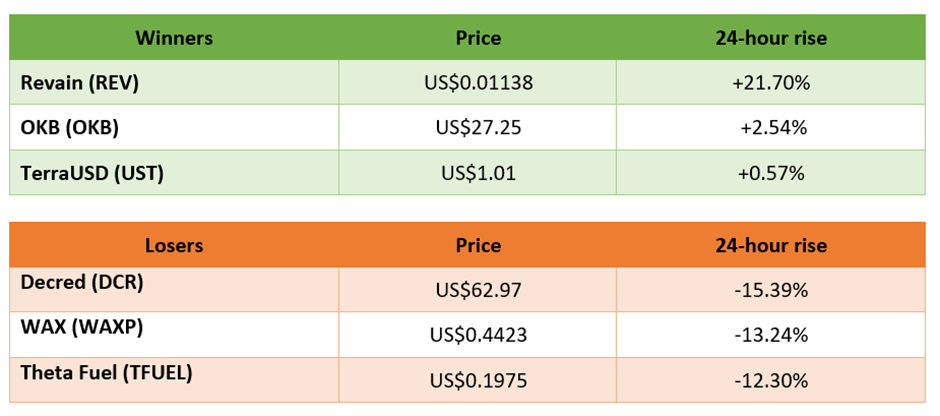Image resolution: width=940 pixels, height=416 pixels.
Task: Select the Revain (REV) cell
Action: (174, 82)
